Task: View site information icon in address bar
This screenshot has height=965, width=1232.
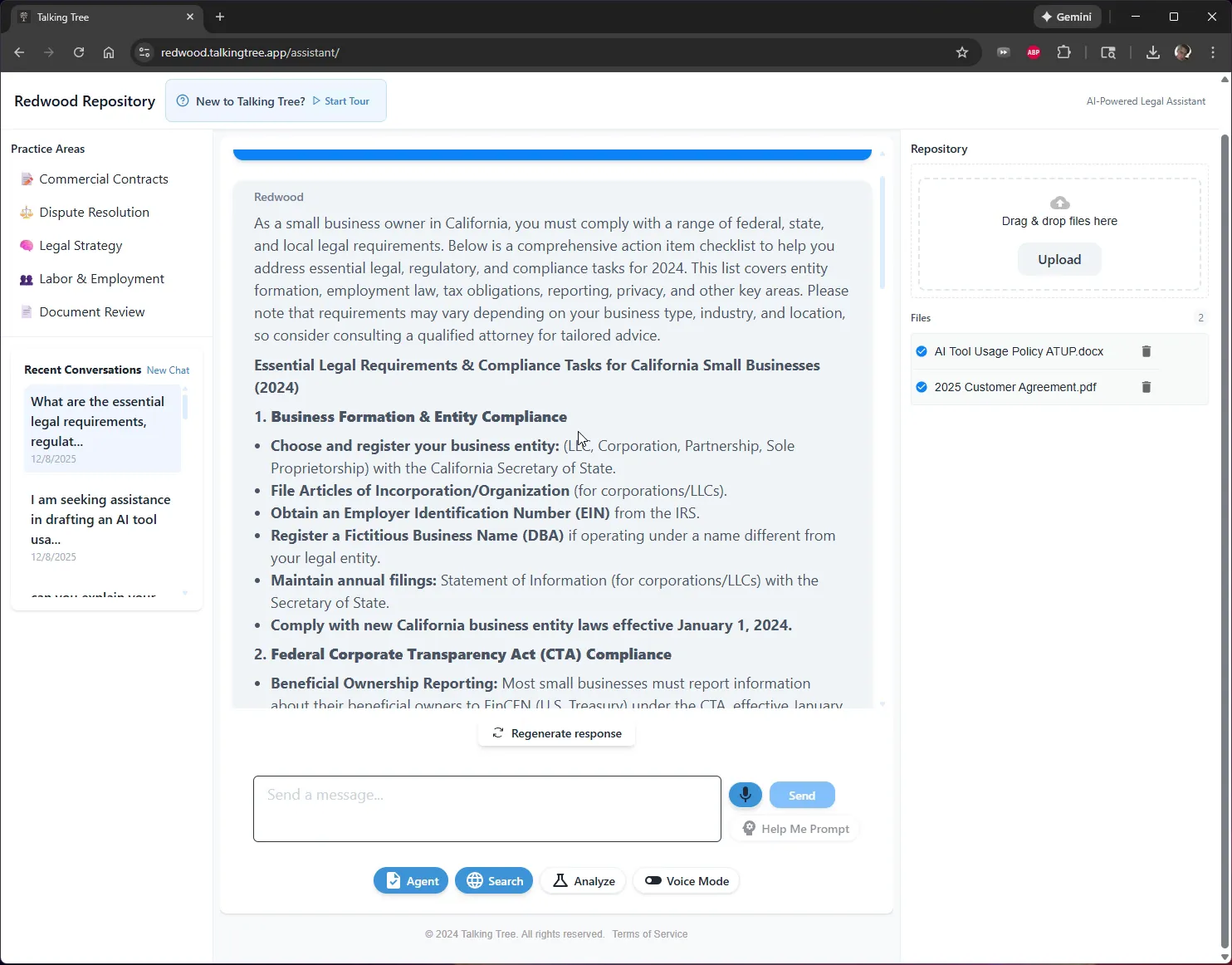Action: tap(144, 52)
